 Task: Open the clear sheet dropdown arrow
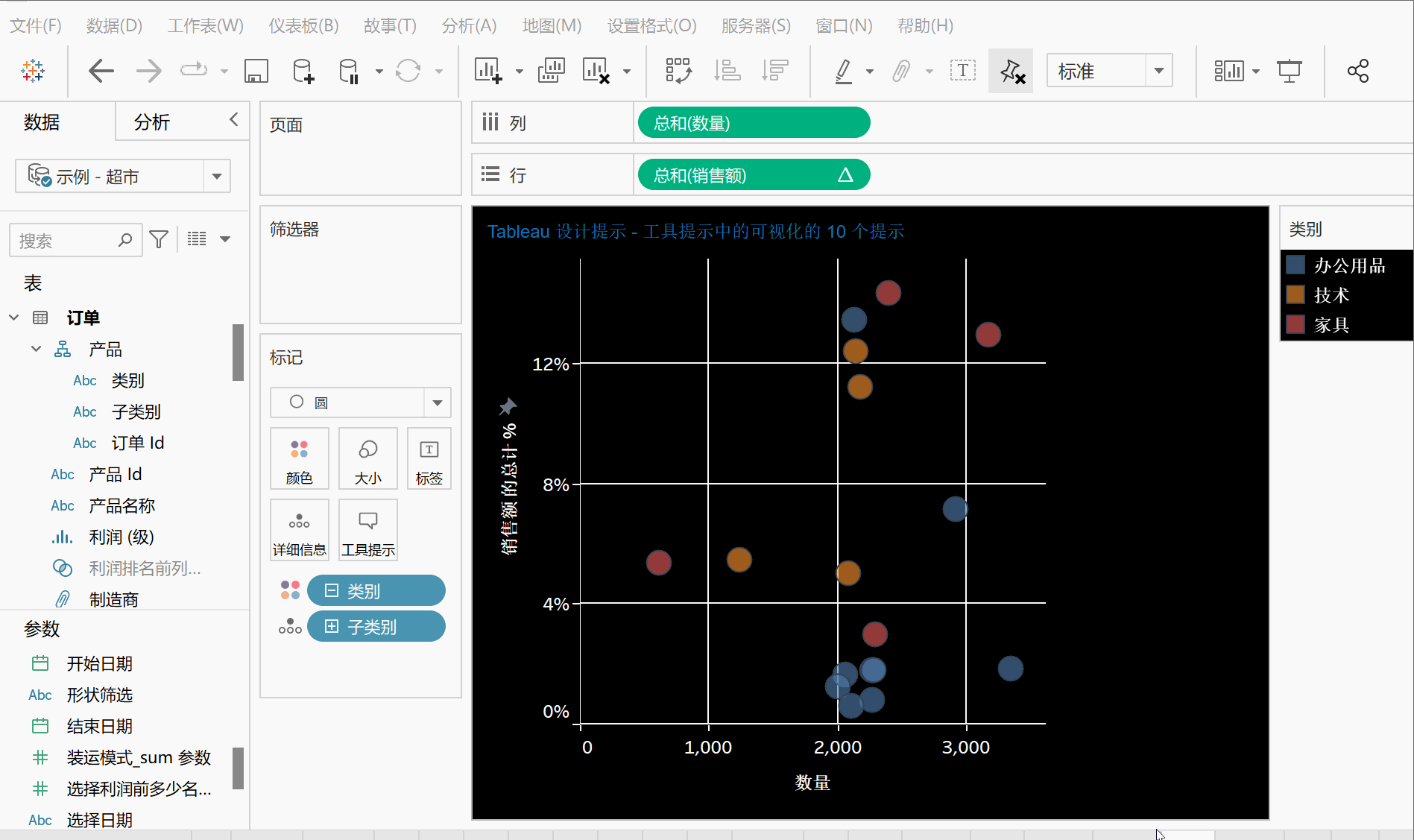pyautogui.click(x=627, y=72)
